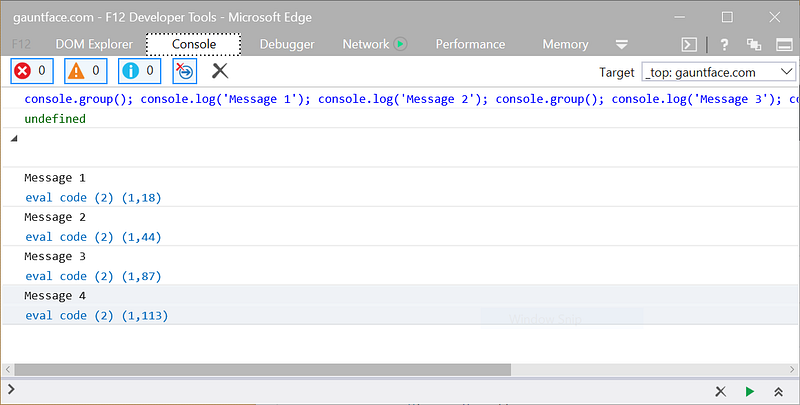Toggle the errors filter button
Screen dimensions: 800x405
[32, 71]
